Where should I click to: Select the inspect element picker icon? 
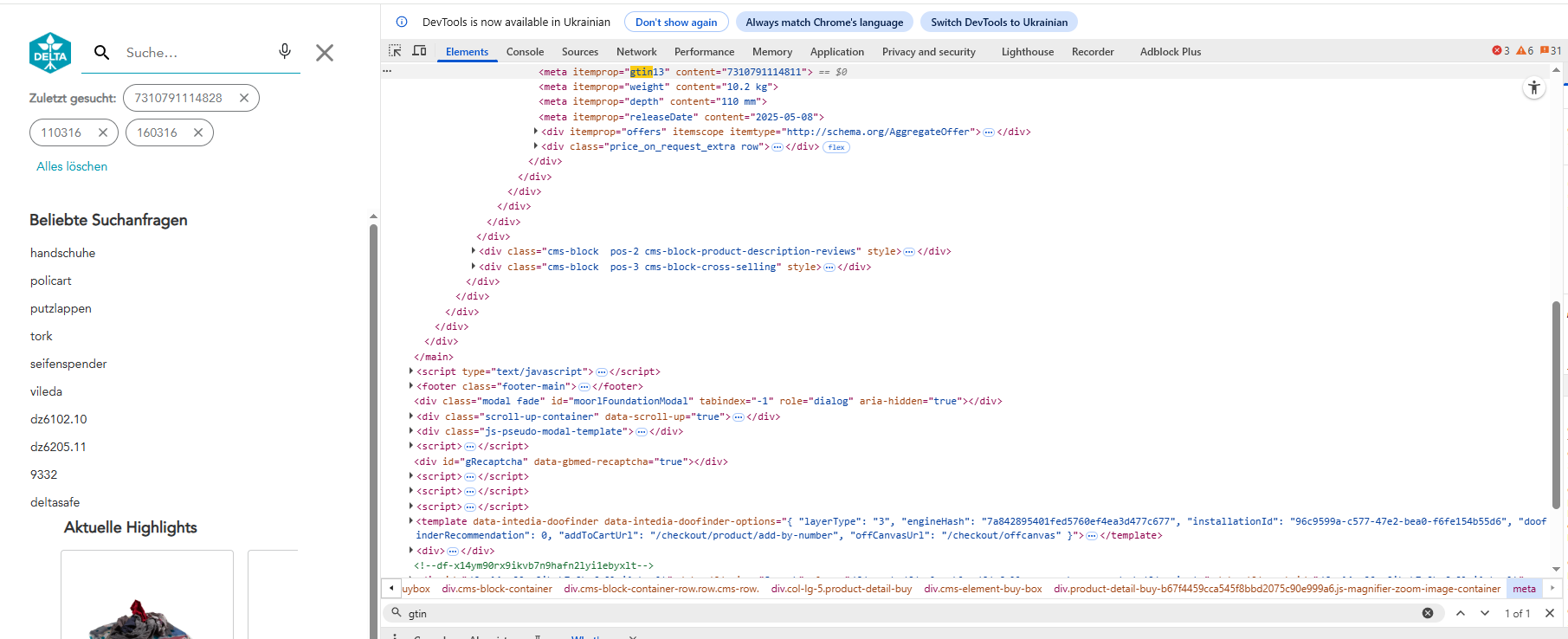395,51
